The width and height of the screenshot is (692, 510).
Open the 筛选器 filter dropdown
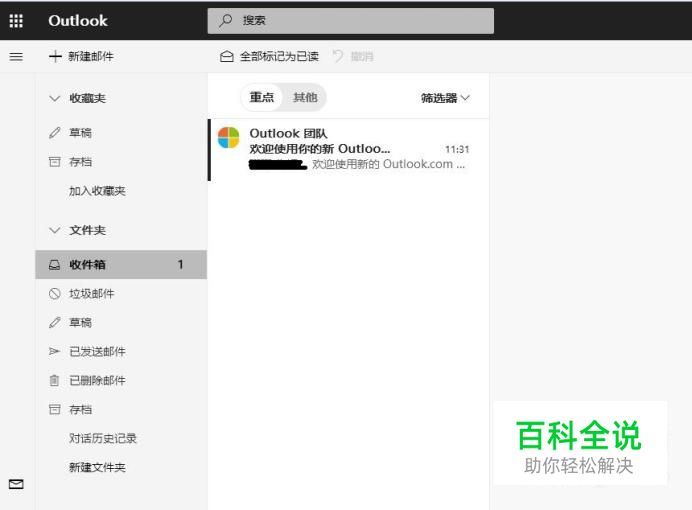click(445, 98)
